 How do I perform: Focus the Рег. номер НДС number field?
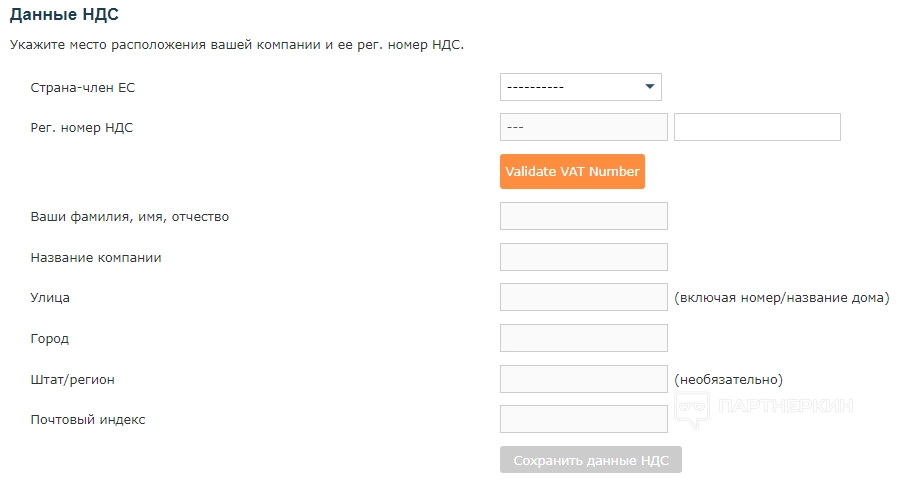coord(757,127)
